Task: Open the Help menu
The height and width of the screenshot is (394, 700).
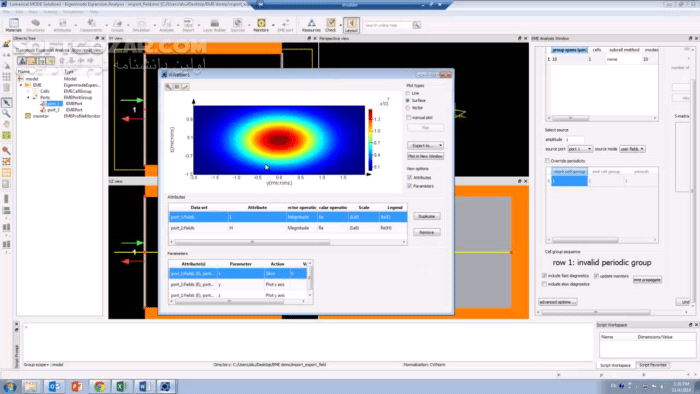Action: click(x=93, y=12)
